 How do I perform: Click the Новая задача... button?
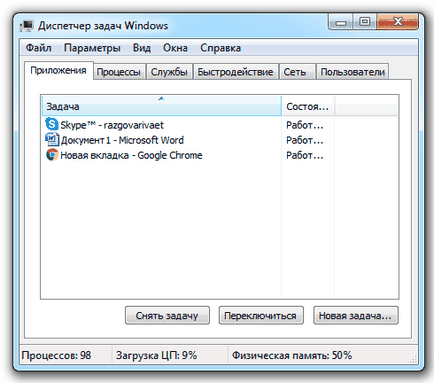(356, 315)
